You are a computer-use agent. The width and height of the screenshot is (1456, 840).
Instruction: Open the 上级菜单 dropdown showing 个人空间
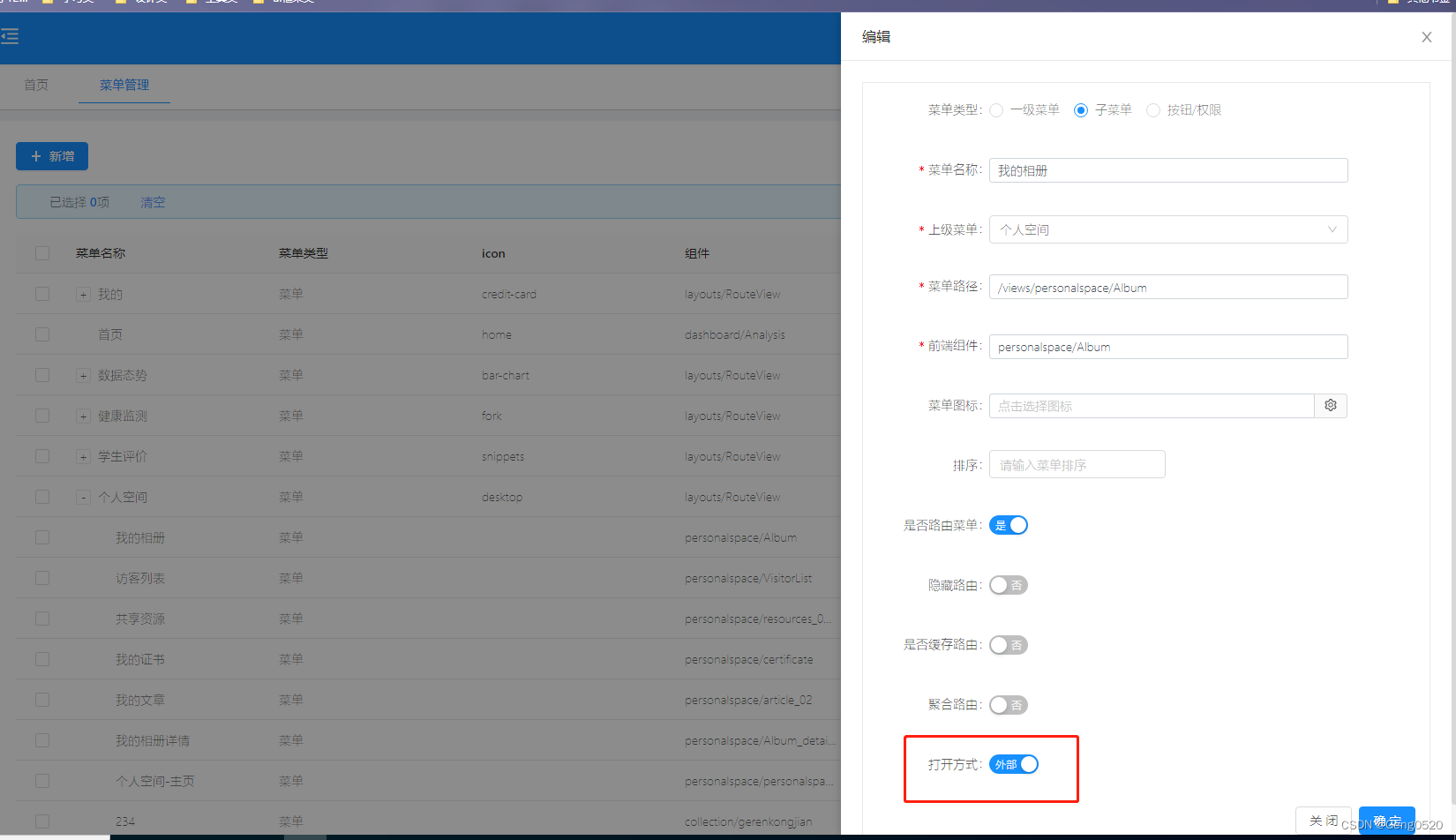tap(1168, 229)
